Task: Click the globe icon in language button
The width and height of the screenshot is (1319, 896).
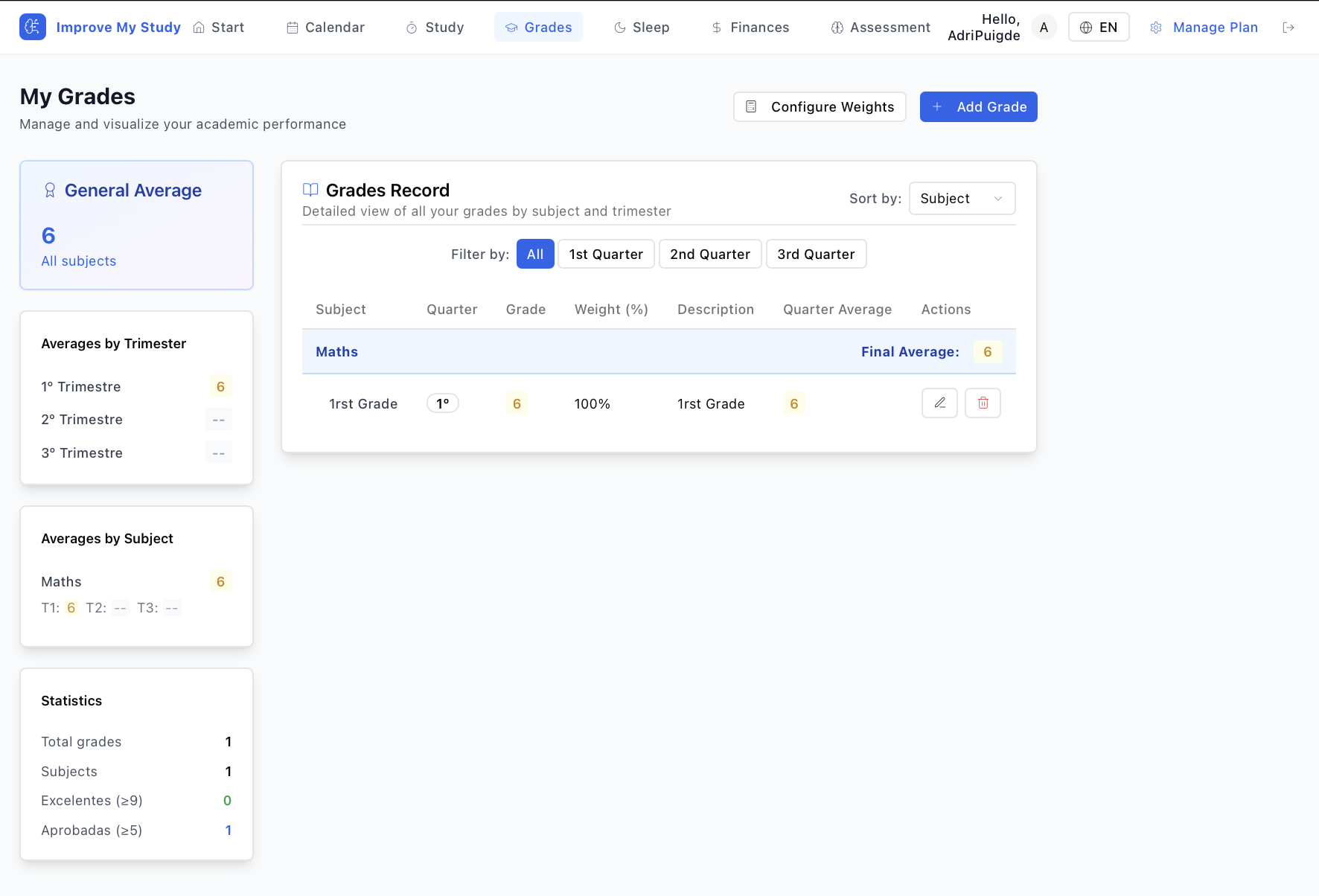Action: 1086,28
